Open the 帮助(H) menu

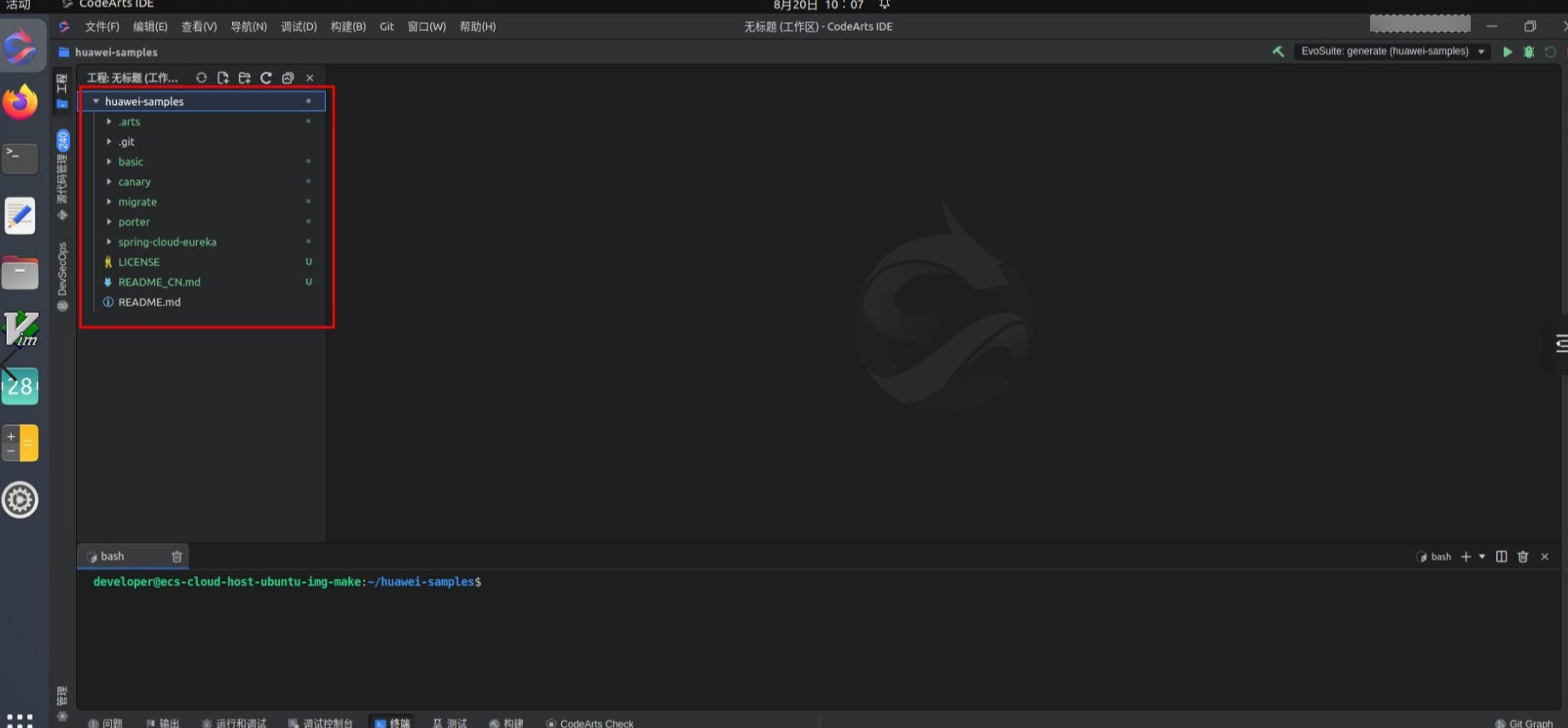478,26
